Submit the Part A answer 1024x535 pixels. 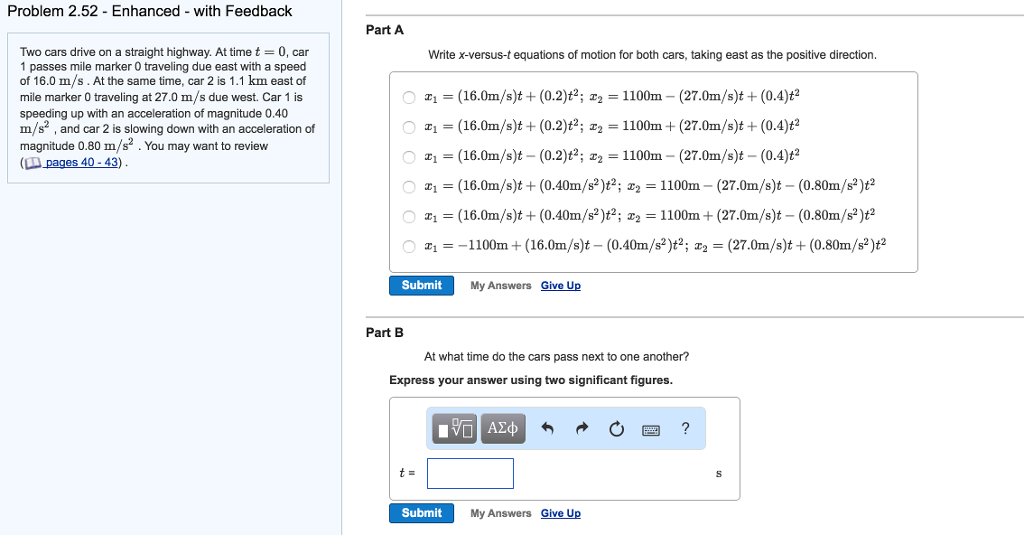point(421,286)
